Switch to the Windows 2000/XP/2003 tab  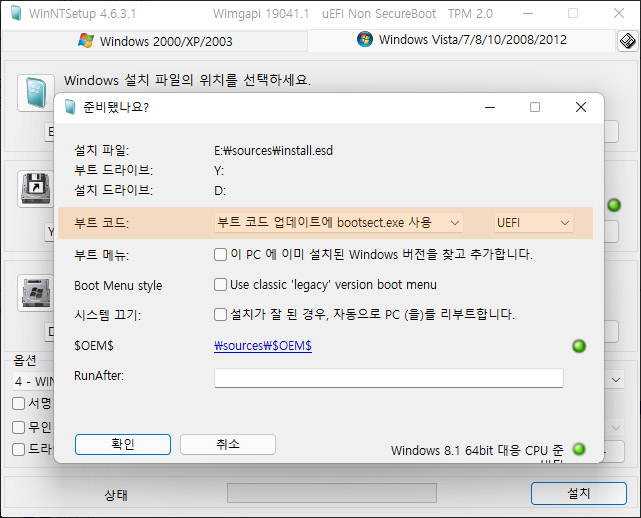pyautogui.click(x=155, y=41)
